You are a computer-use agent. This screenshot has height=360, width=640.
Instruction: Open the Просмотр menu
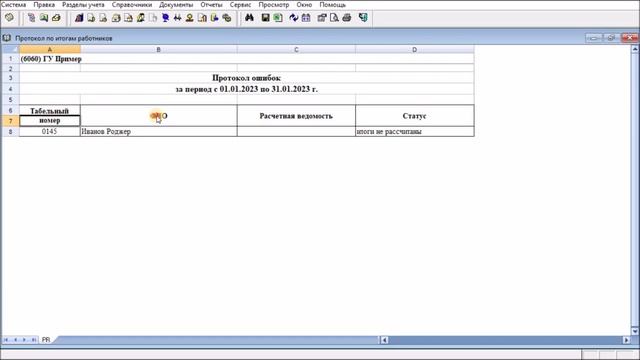[x=274, y=4]
